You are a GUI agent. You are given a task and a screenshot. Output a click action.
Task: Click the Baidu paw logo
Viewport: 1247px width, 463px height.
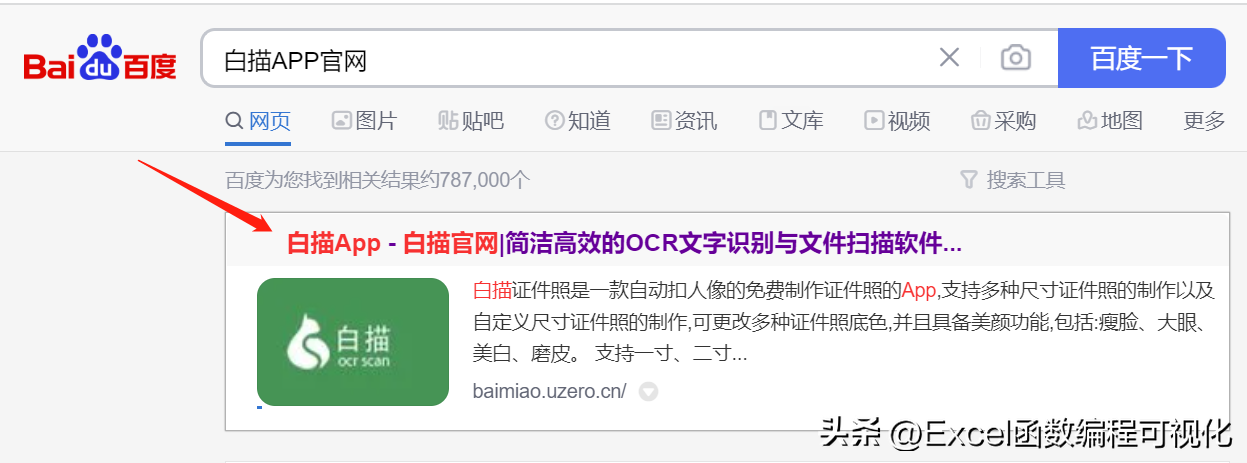100,59
